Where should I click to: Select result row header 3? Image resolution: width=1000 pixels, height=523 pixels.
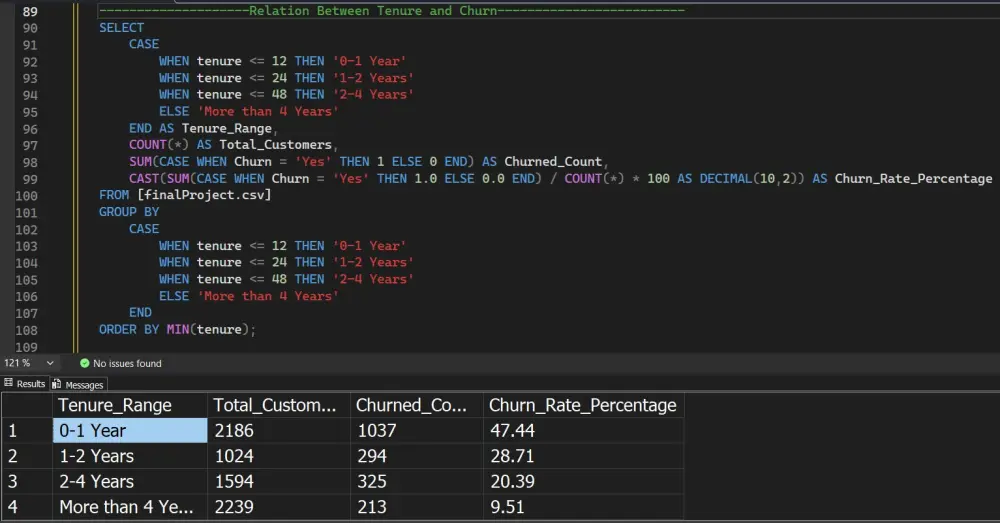click(x=27, y=482)
